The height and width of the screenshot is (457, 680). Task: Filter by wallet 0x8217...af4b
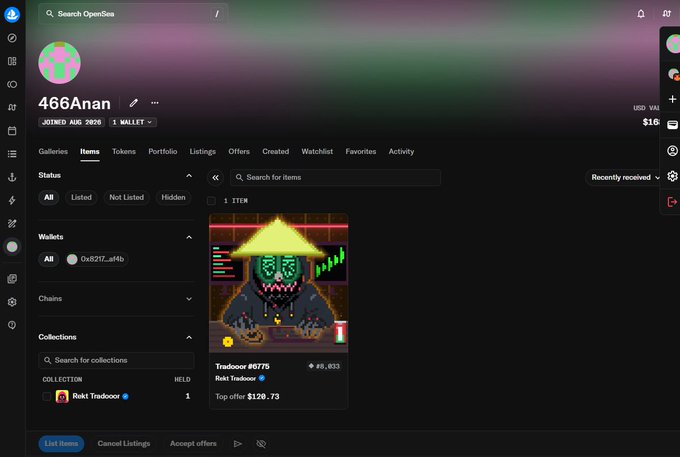coord(96,259)
